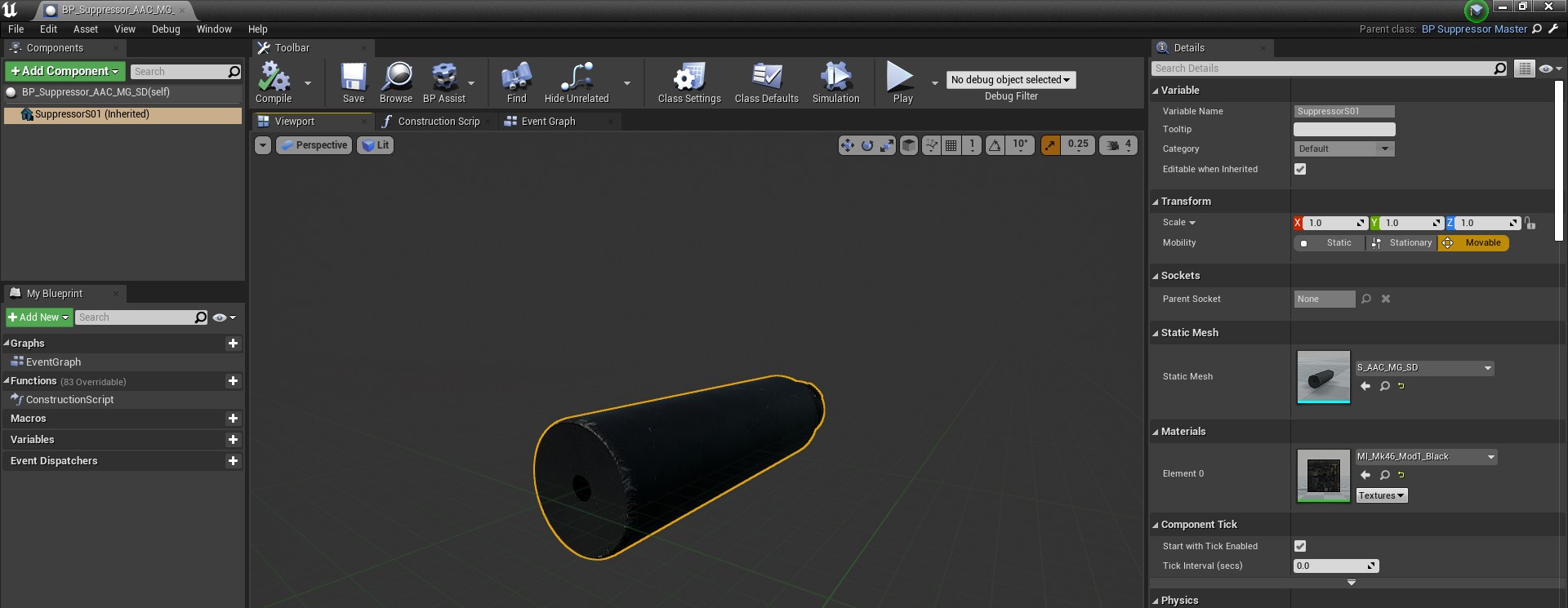This screenshot has height=608, width=1568.
Task: Open Class Settings
Action: coord(689,82)
